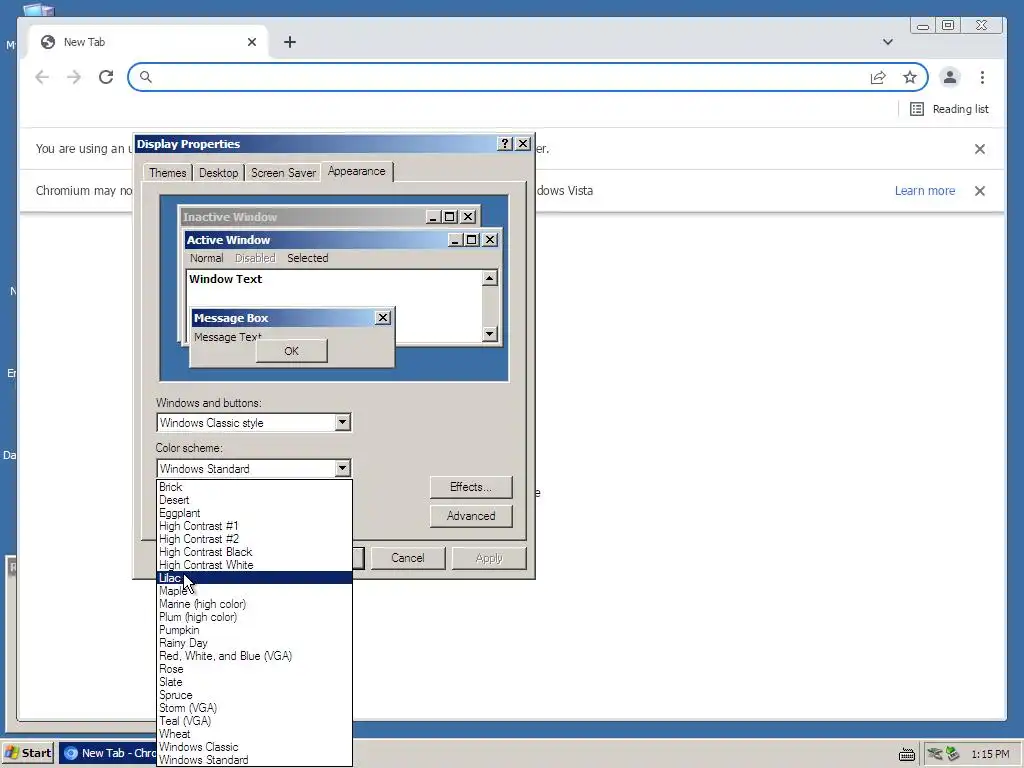1024x768 pixels.
Task: Click the preview scrollbar up arrow
Action: pyautogui.click(x=490, y=278)
